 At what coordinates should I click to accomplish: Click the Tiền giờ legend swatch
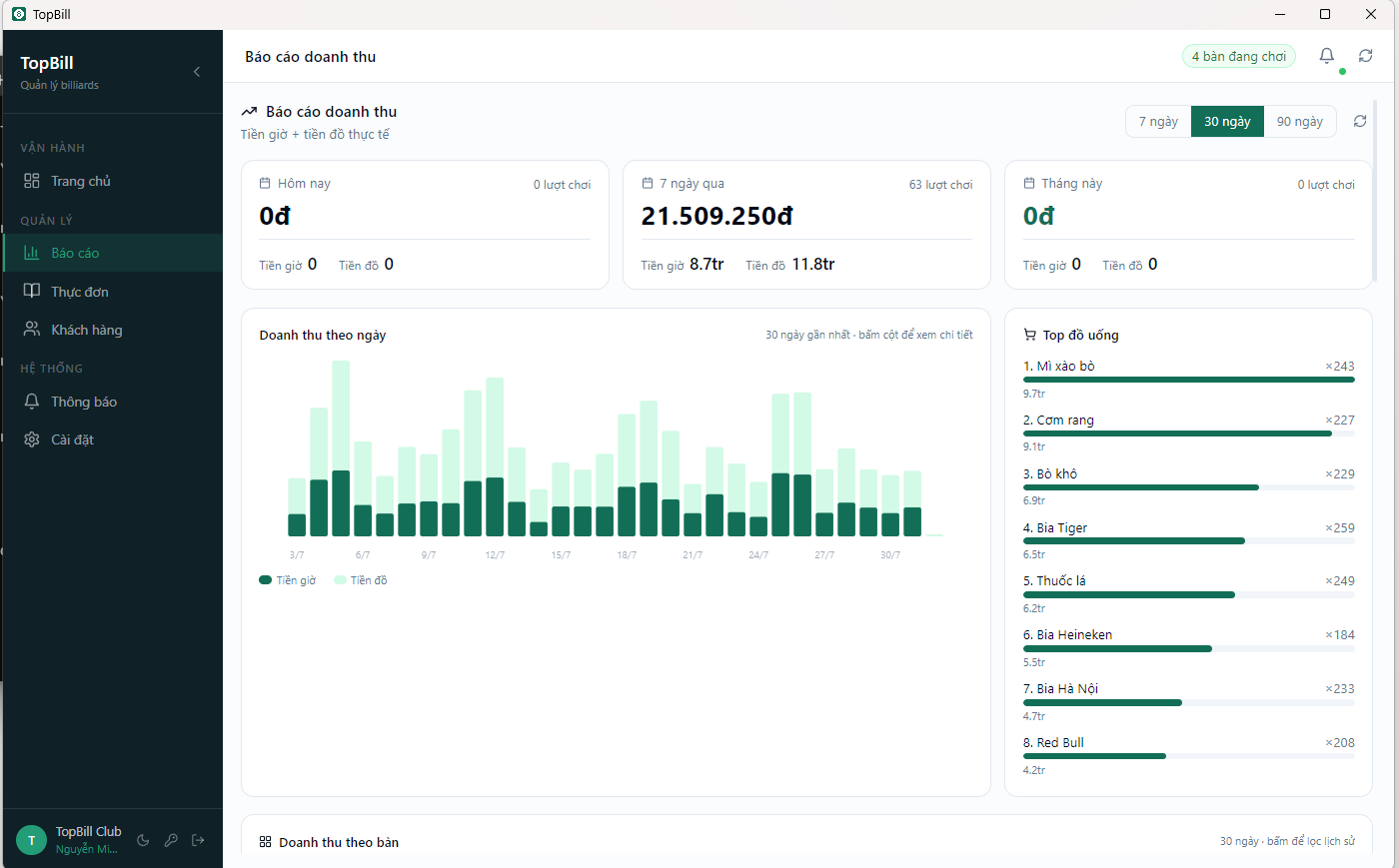(266, 580)
